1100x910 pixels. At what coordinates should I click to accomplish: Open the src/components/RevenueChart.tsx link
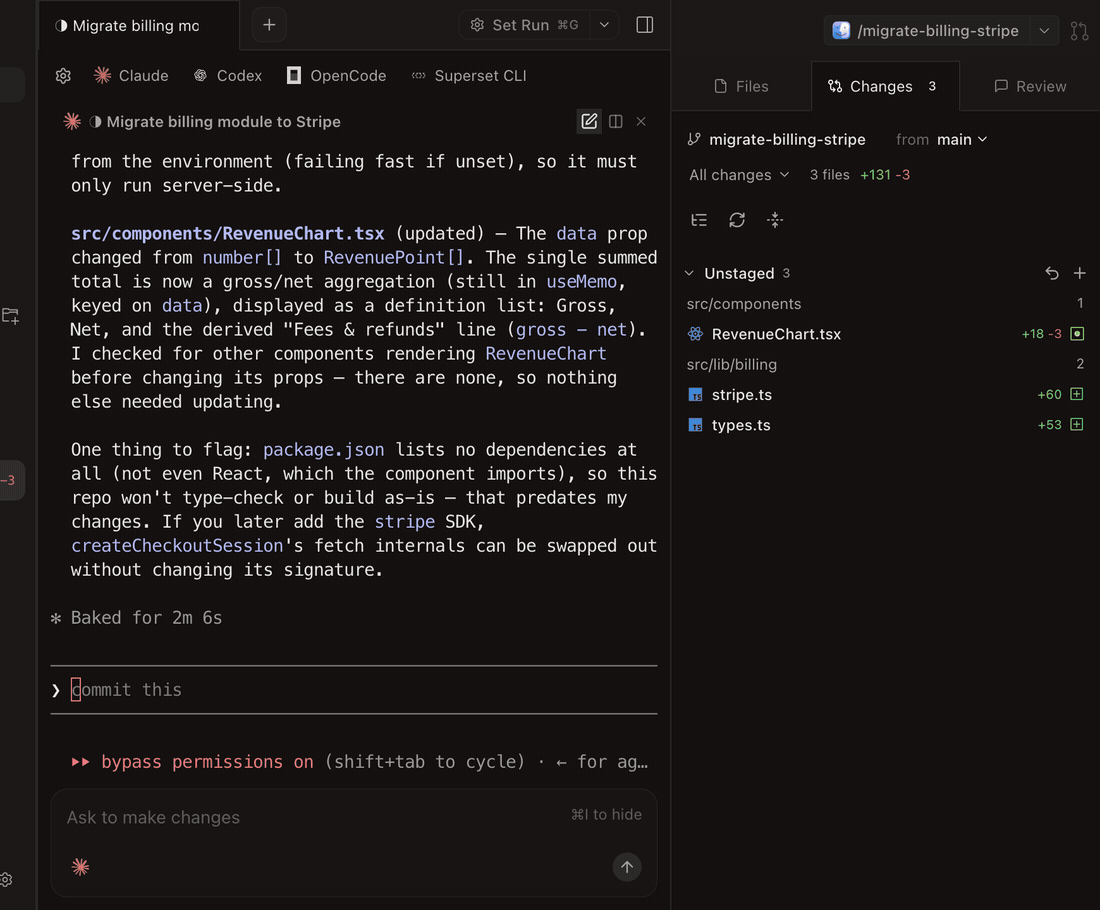(228, 234)
